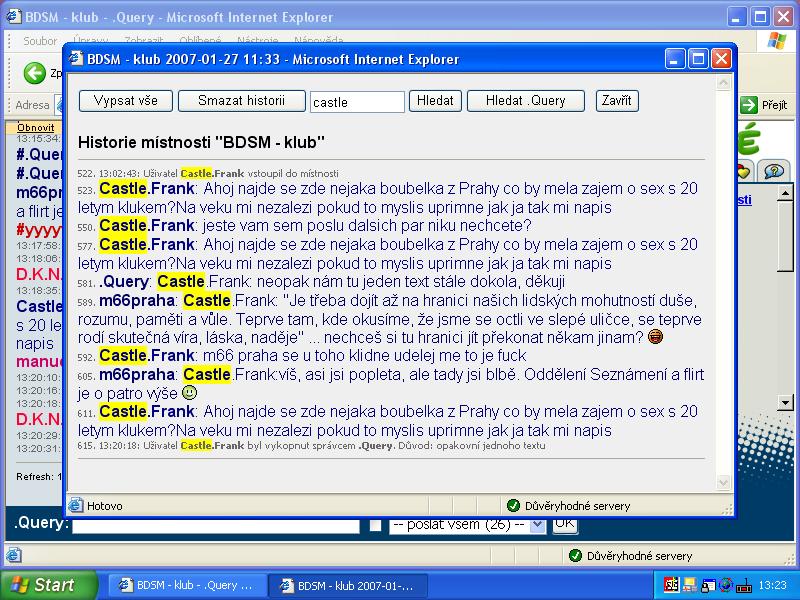Click the background chat pane's scroll down arrow
Image resolution: width=800 pixels, height=600 pixels.
click(x=785, y=402)
